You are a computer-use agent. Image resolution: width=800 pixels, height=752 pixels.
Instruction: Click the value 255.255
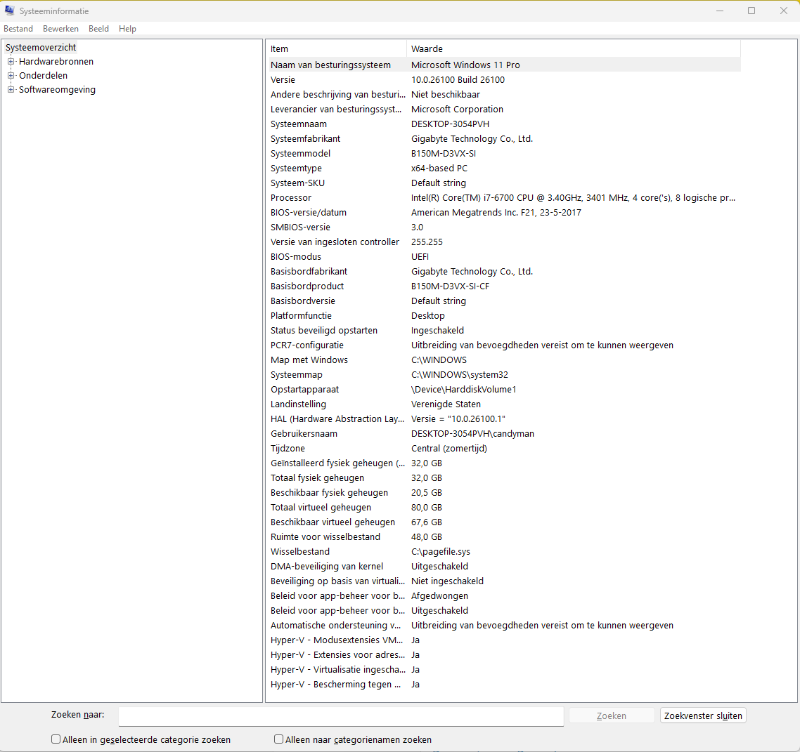427,242
